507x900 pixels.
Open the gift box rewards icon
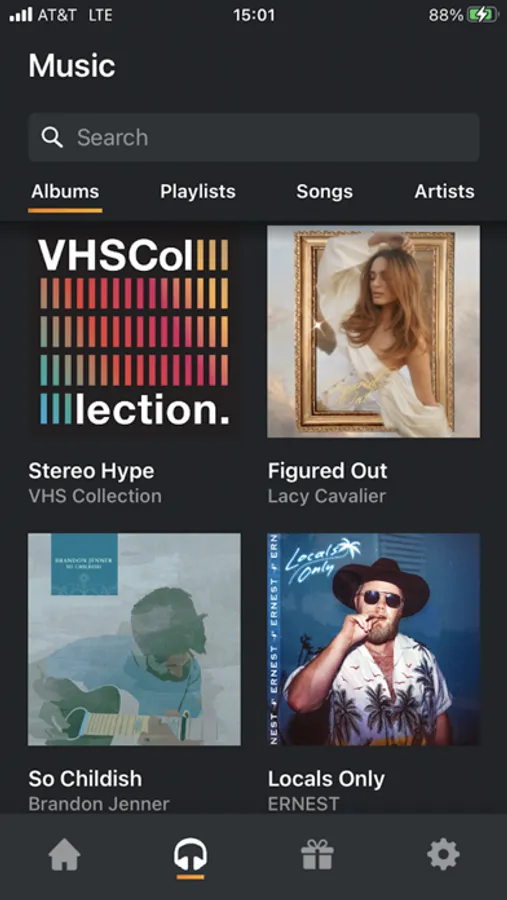[317, 855]
